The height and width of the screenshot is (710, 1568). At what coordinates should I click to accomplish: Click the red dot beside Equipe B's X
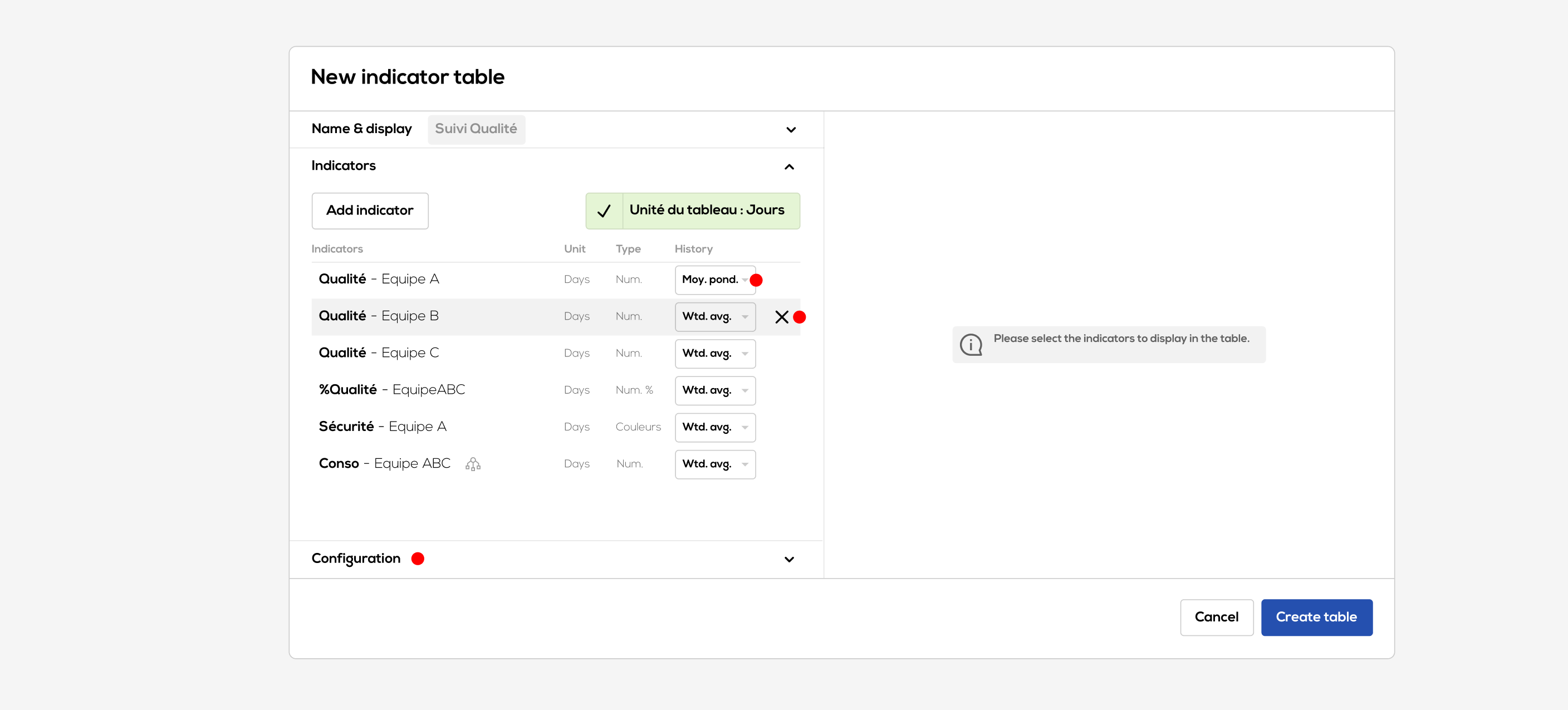800,317
